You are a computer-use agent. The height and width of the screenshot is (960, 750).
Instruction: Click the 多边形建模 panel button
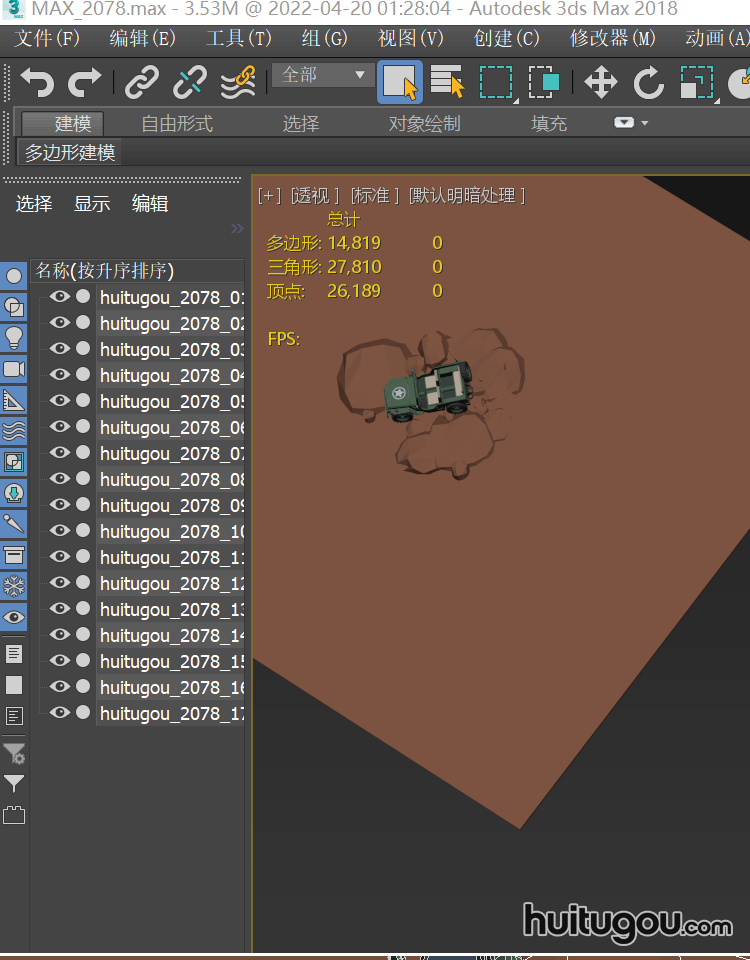pyautogui.click(x=70, y=153)
